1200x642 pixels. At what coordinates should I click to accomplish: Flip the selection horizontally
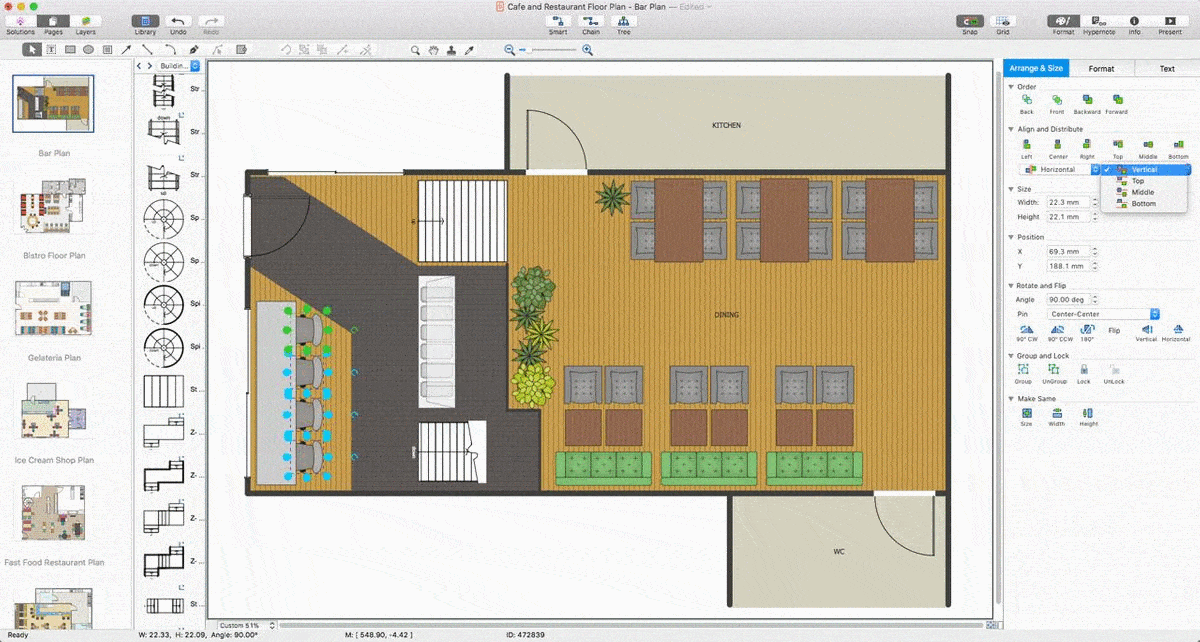pos(1176,329)
